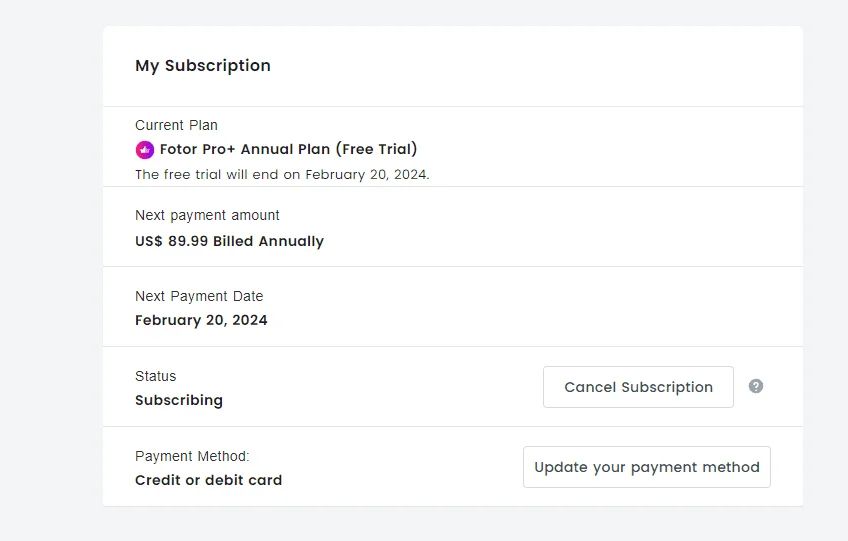Select Credit or debit card text
This screenshot has height=541, width=848.
(x=209, y=480)
